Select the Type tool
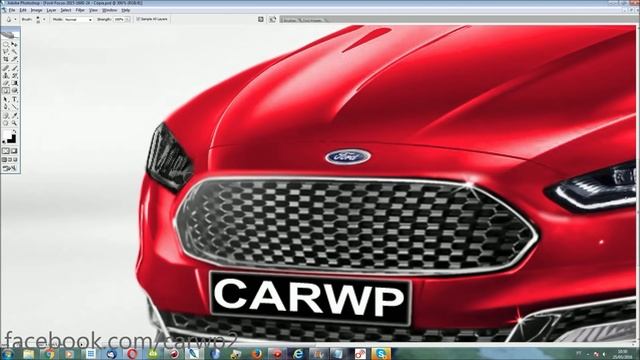The width and height of the screenshot is (640, 360). point(15,99)
